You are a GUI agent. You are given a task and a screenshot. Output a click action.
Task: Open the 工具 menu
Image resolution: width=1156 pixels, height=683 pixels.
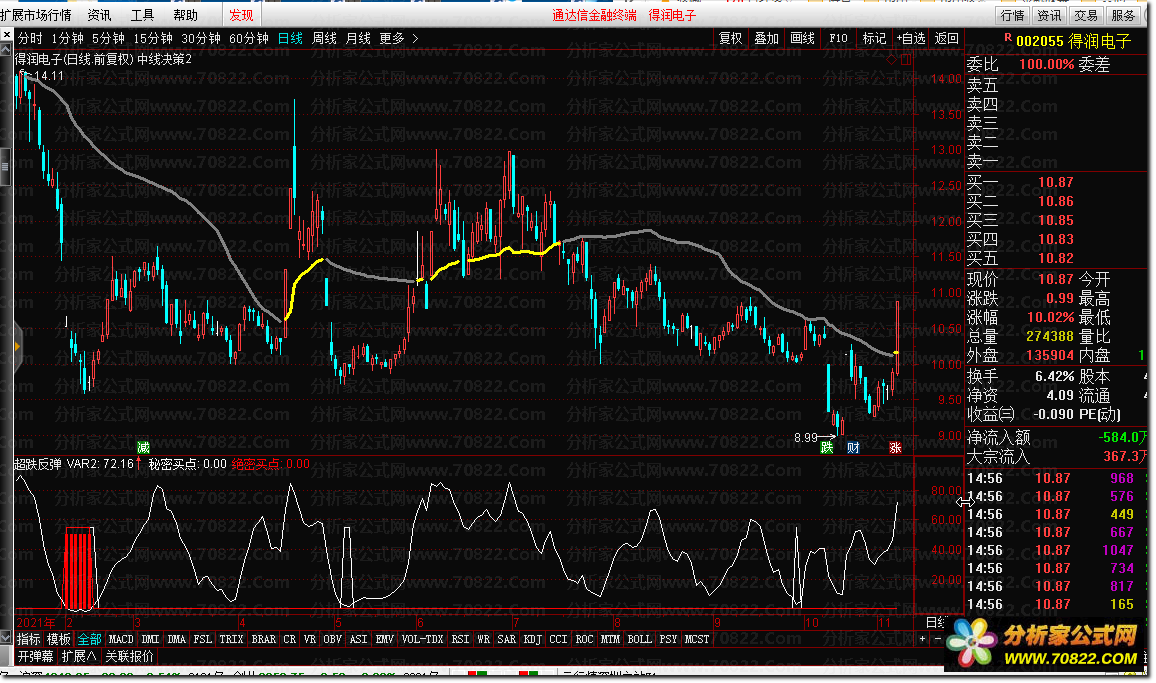click(x=142, y=15)
